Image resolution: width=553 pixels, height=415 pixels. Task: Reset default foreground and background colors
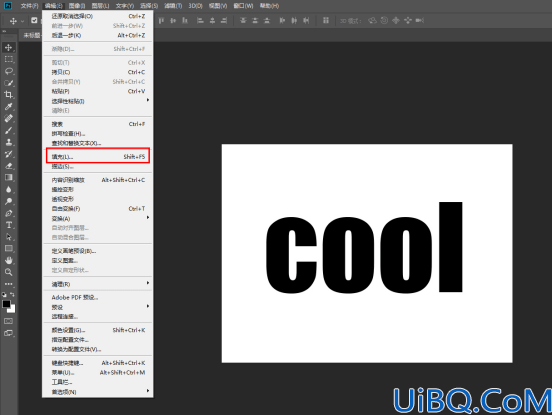click(4, 295)
